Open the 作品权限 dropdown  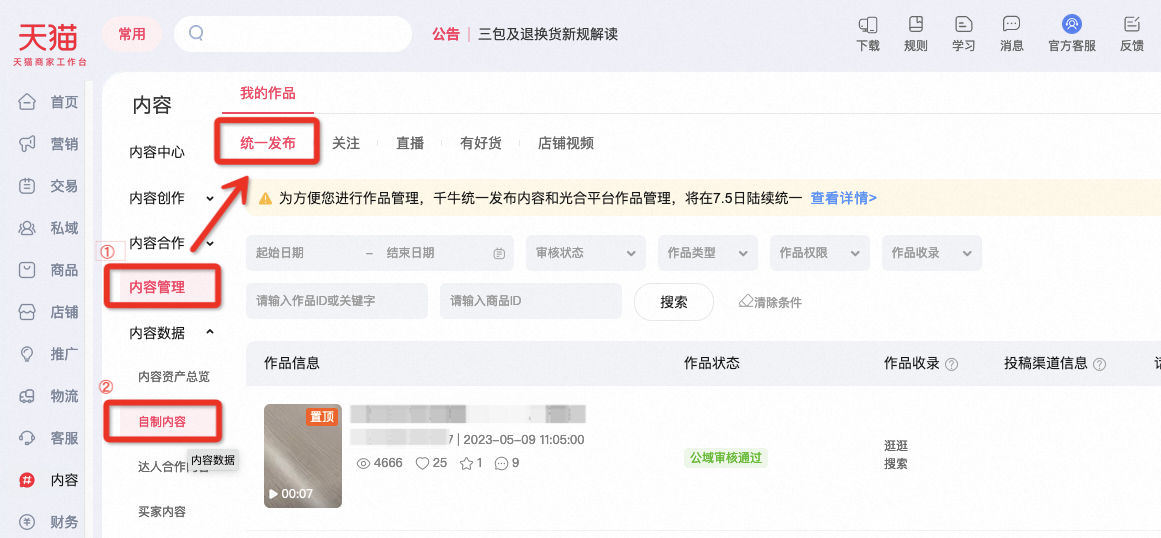[820, 253]
